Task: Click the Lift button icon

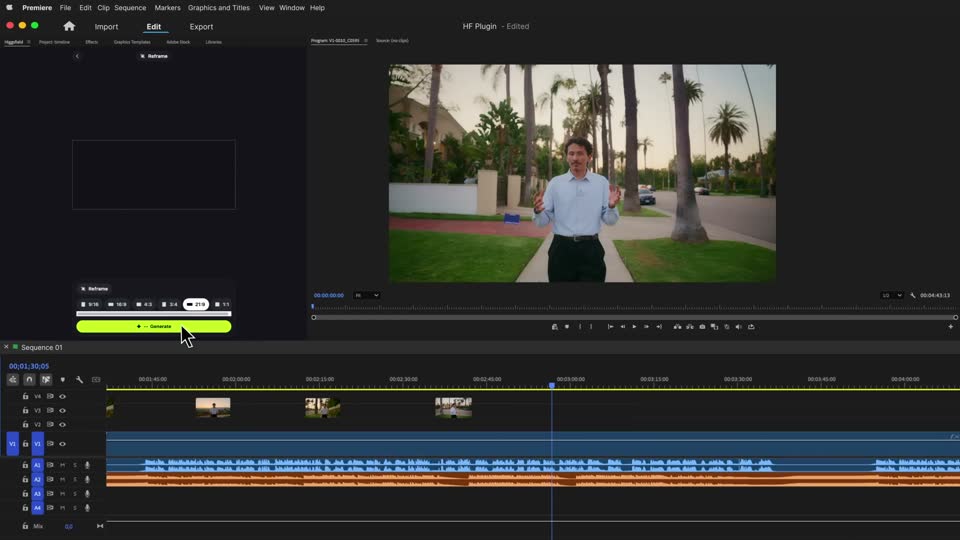Action: point(677,327)
